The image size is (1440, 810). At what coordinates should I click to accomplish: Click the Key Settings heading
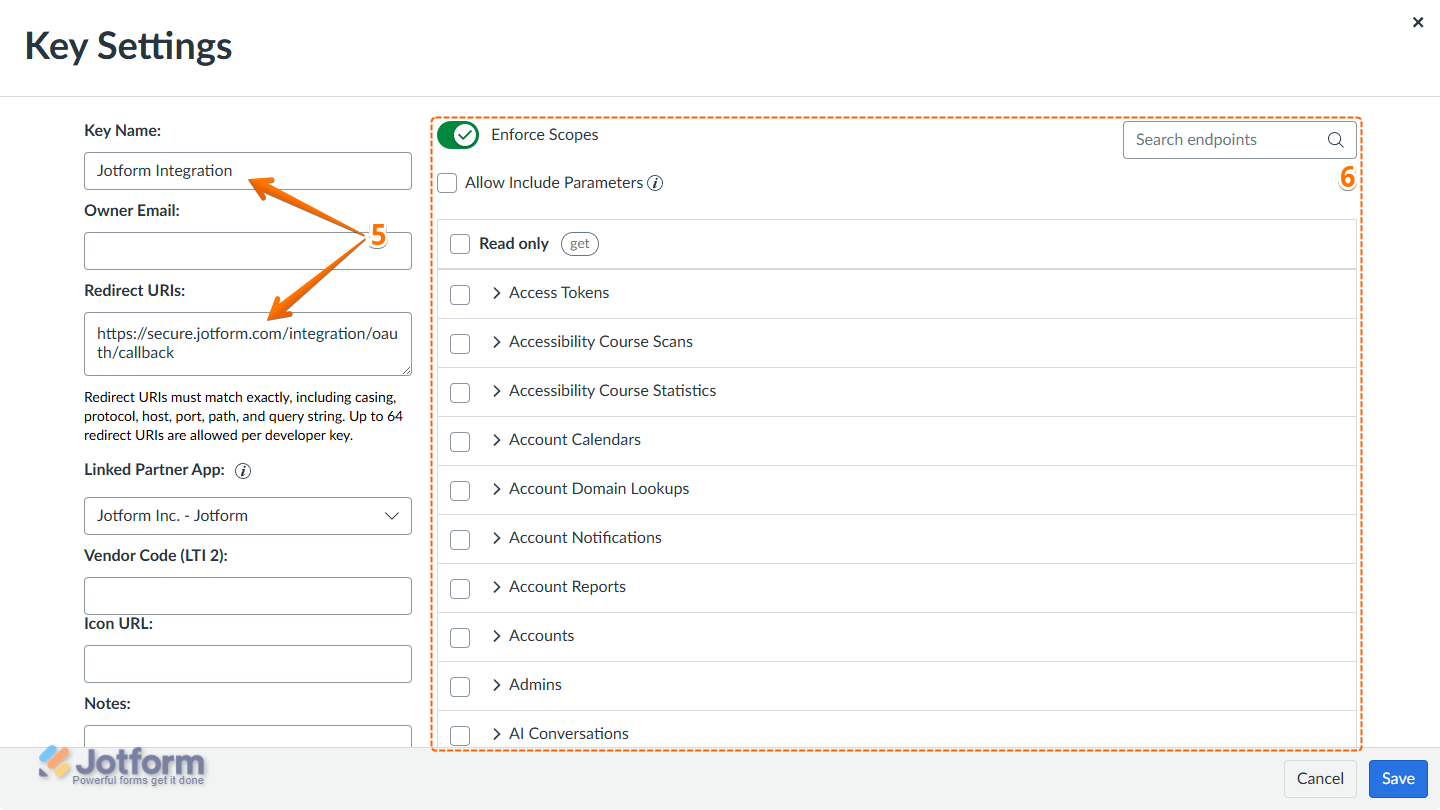(x=129, y=47)
